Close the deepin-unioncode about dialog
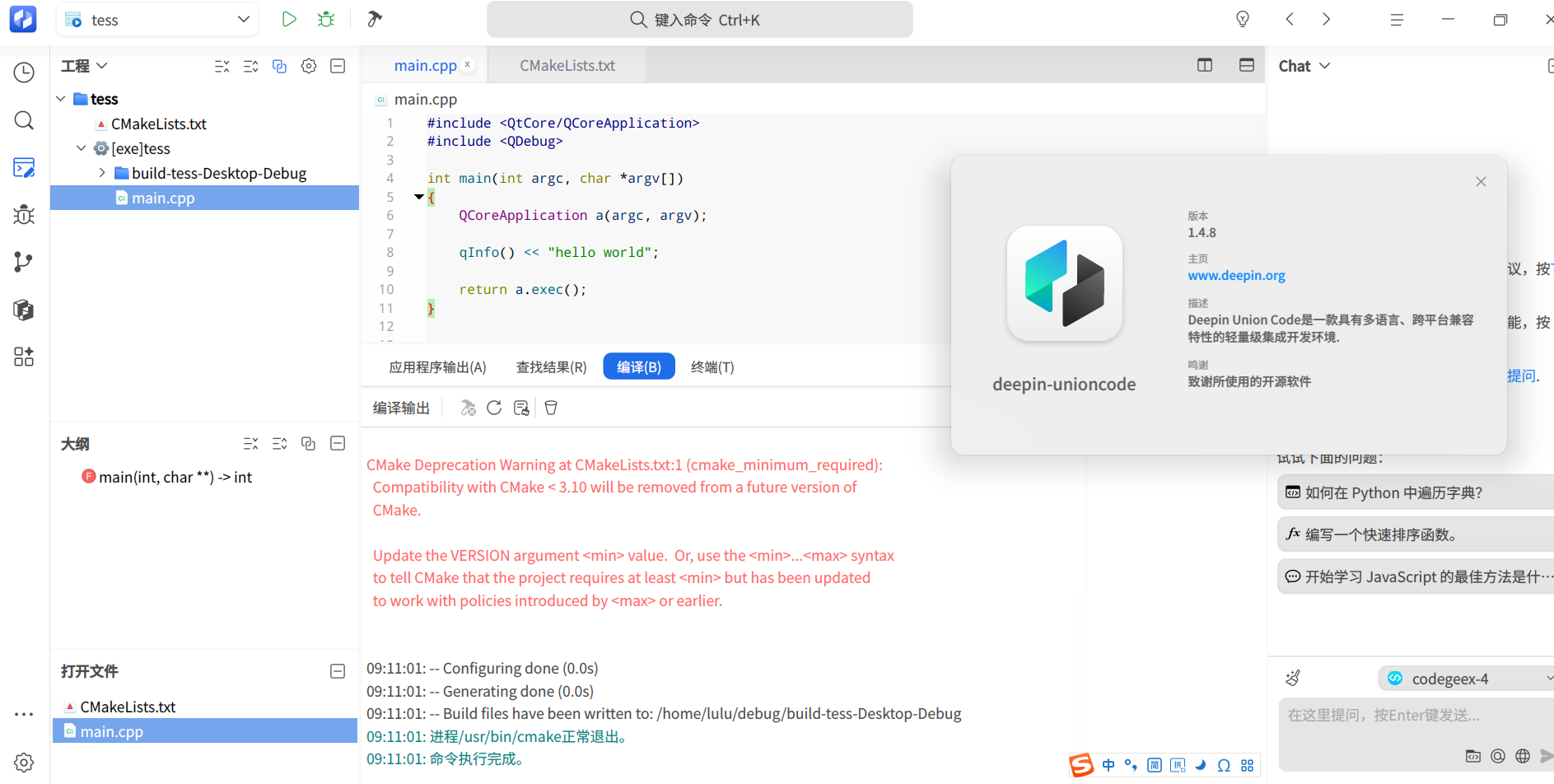1554x784 pixels. 1481,181
